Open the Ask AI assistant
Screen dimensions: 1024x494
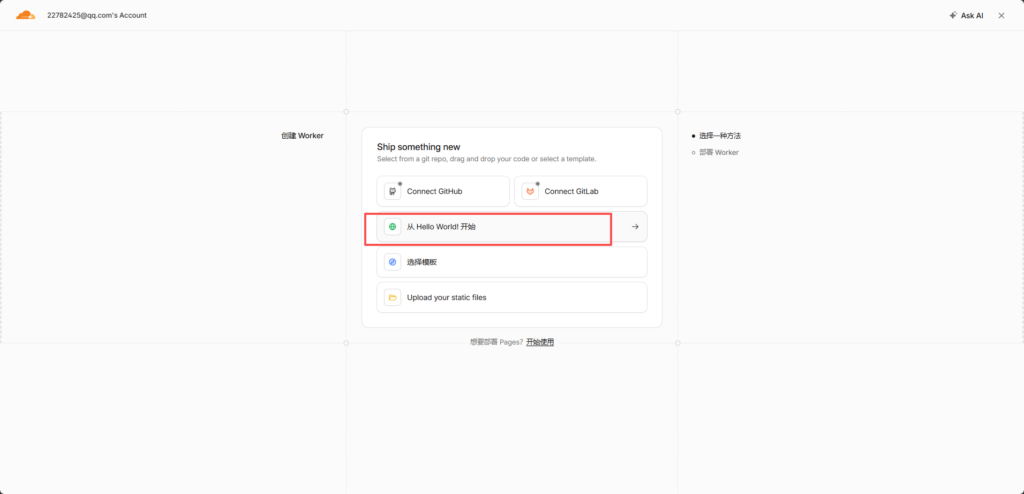(966, 15)
